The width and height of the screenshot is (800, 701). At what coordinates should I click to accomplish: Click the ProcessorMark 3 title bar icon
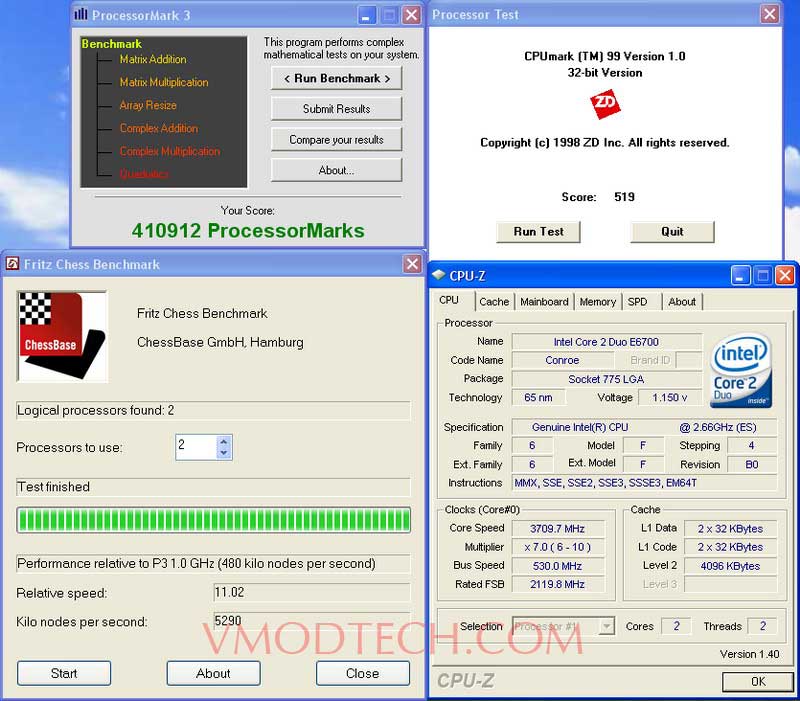tap(81, 14)
